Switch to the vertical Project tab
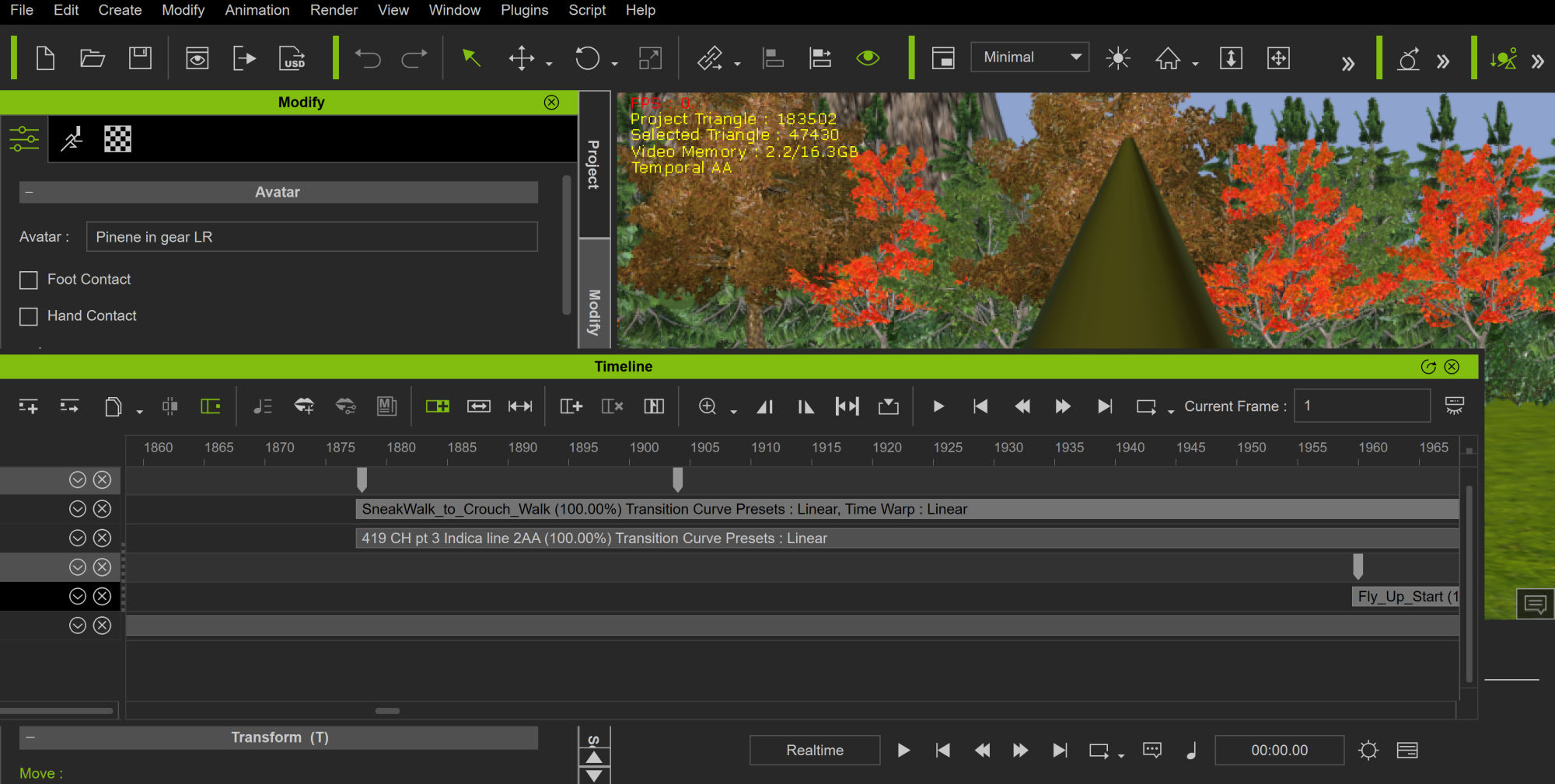The height and width of the screenshot is (784, 1555). pos(594,165)
